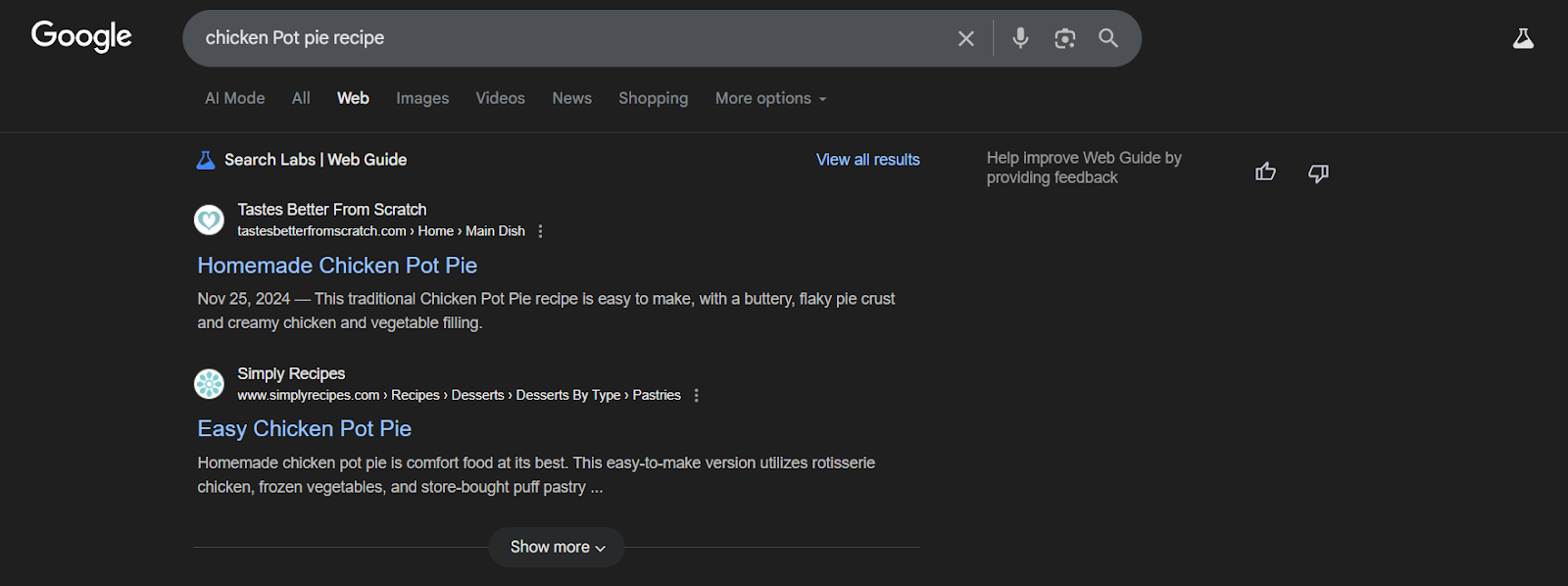The image size is (1568, 586).
Task: Open three-dot menu for Tastes Better From Scratch result
Action: pyautogui.click(x=540, y=231)
